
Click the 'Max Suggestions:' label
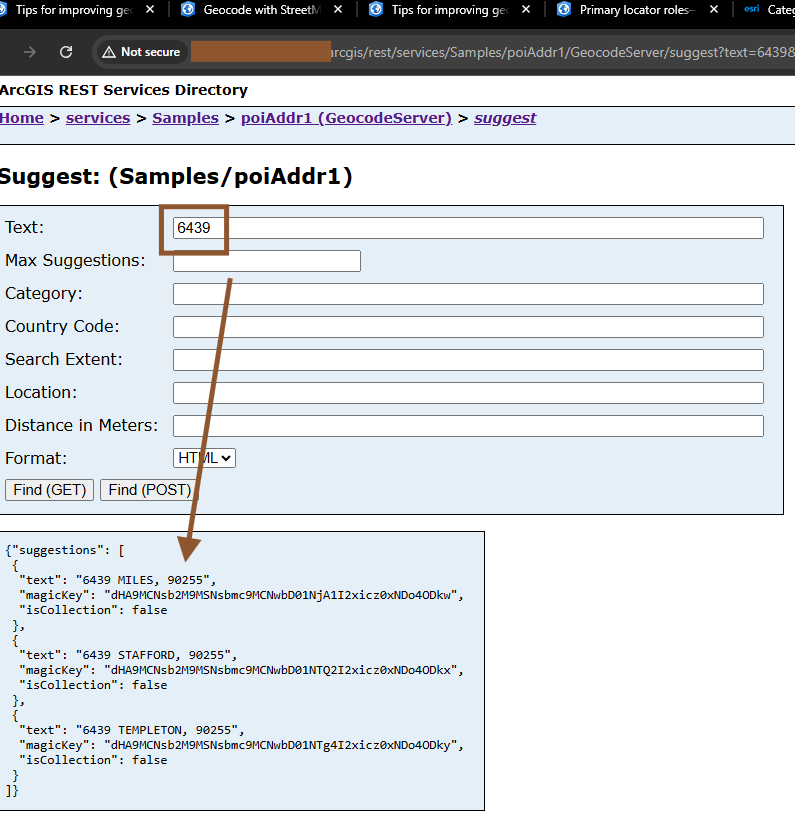coord(75,261)
